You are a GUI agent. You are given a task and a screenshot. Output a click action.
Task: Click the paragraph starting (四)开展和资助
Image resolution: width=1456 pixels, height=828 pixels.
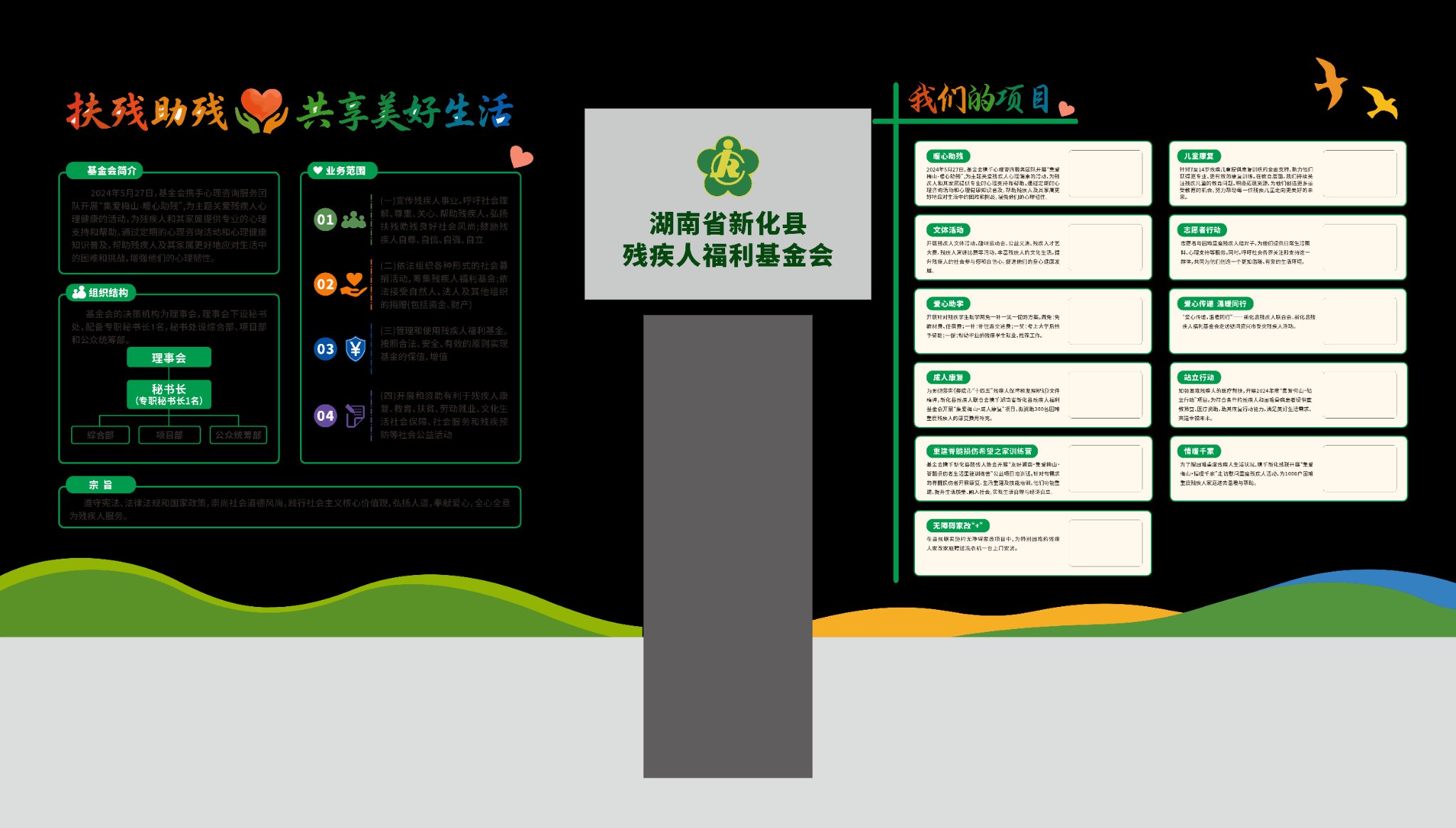[x=444, y=415]
